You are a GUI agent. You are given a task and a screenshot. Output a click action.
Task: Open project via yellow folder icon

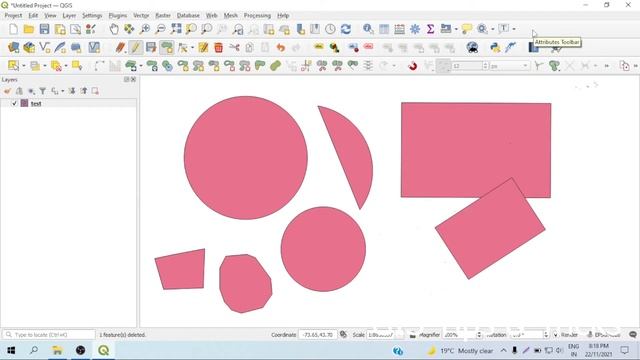tap(29, 29)
